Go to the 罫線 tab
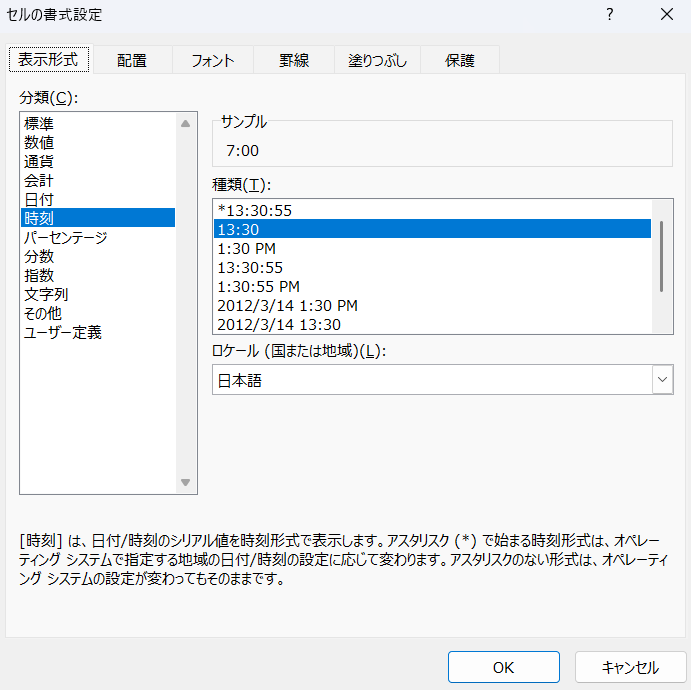 pyautogui.click(x=294, y=60)
